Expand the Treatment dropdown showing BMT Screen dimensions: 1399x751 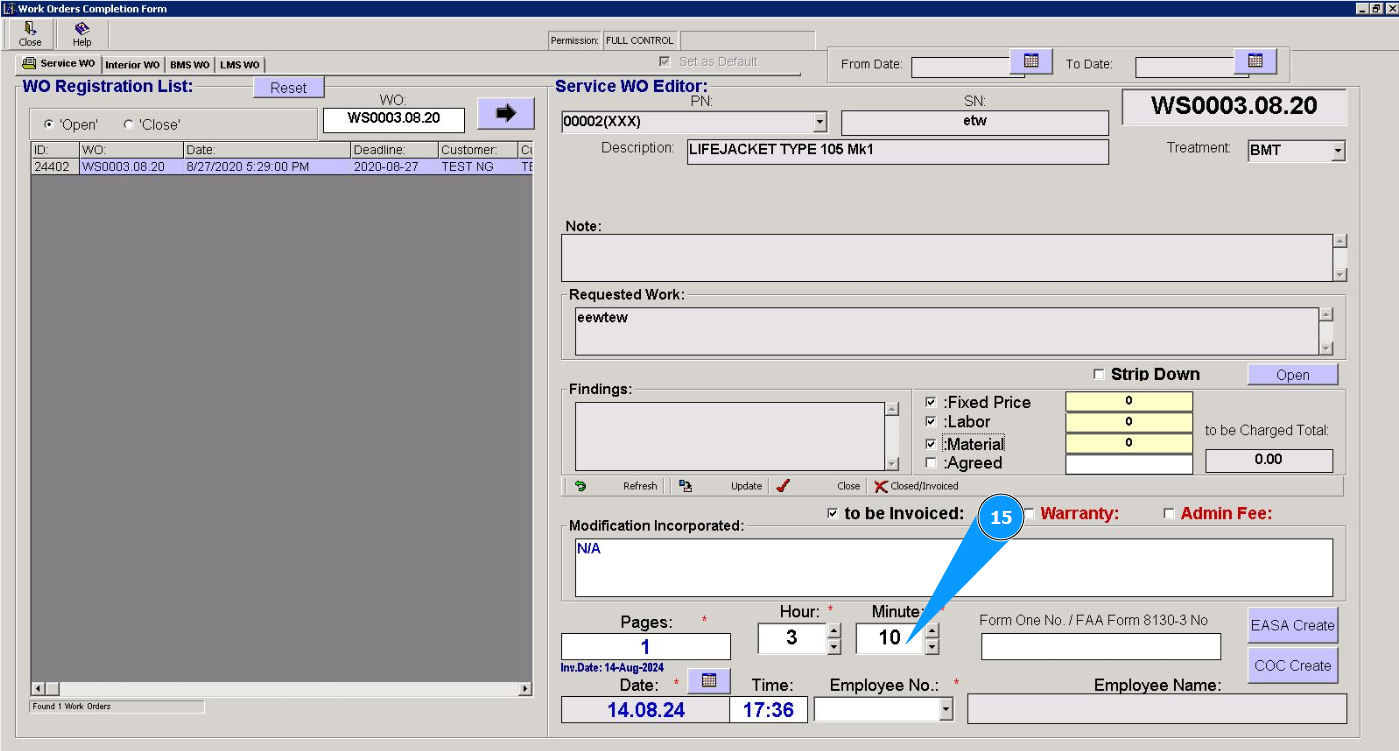(x=1339, y=151)
